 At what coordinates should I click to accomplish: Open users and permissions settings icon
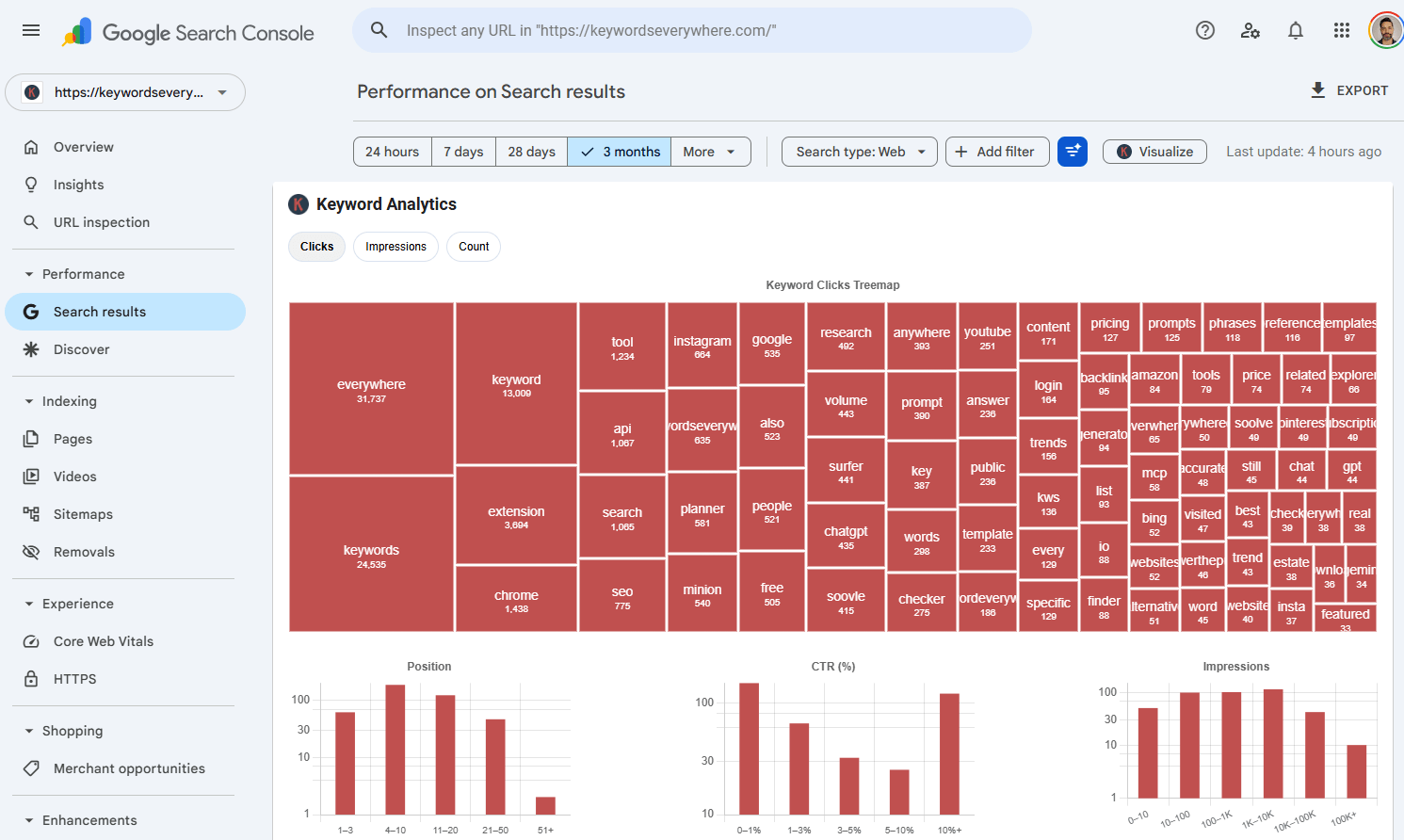[x=1251, y=30]
